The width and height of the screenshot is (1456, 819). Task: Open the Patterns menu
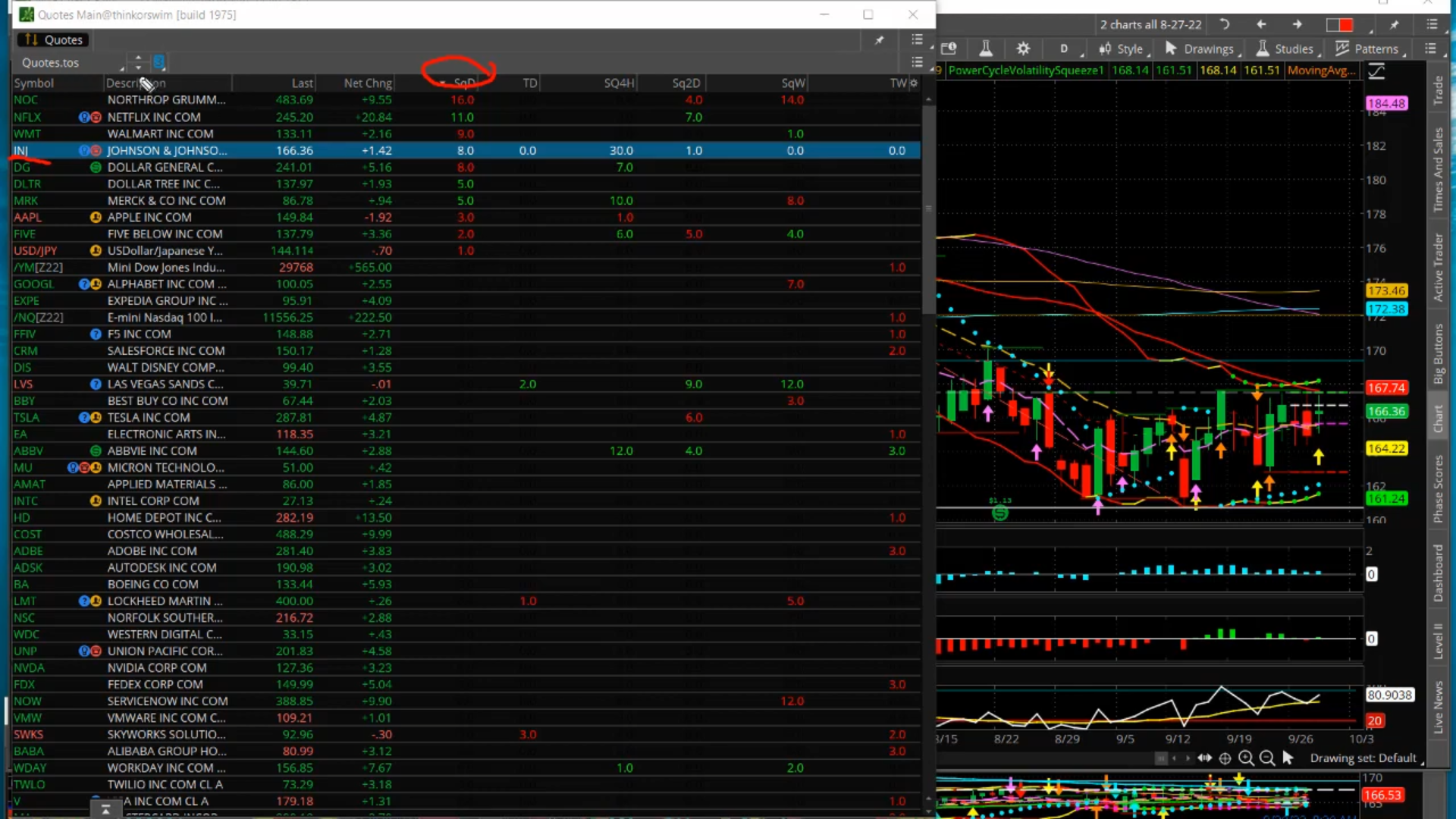tap(1369, 49)
